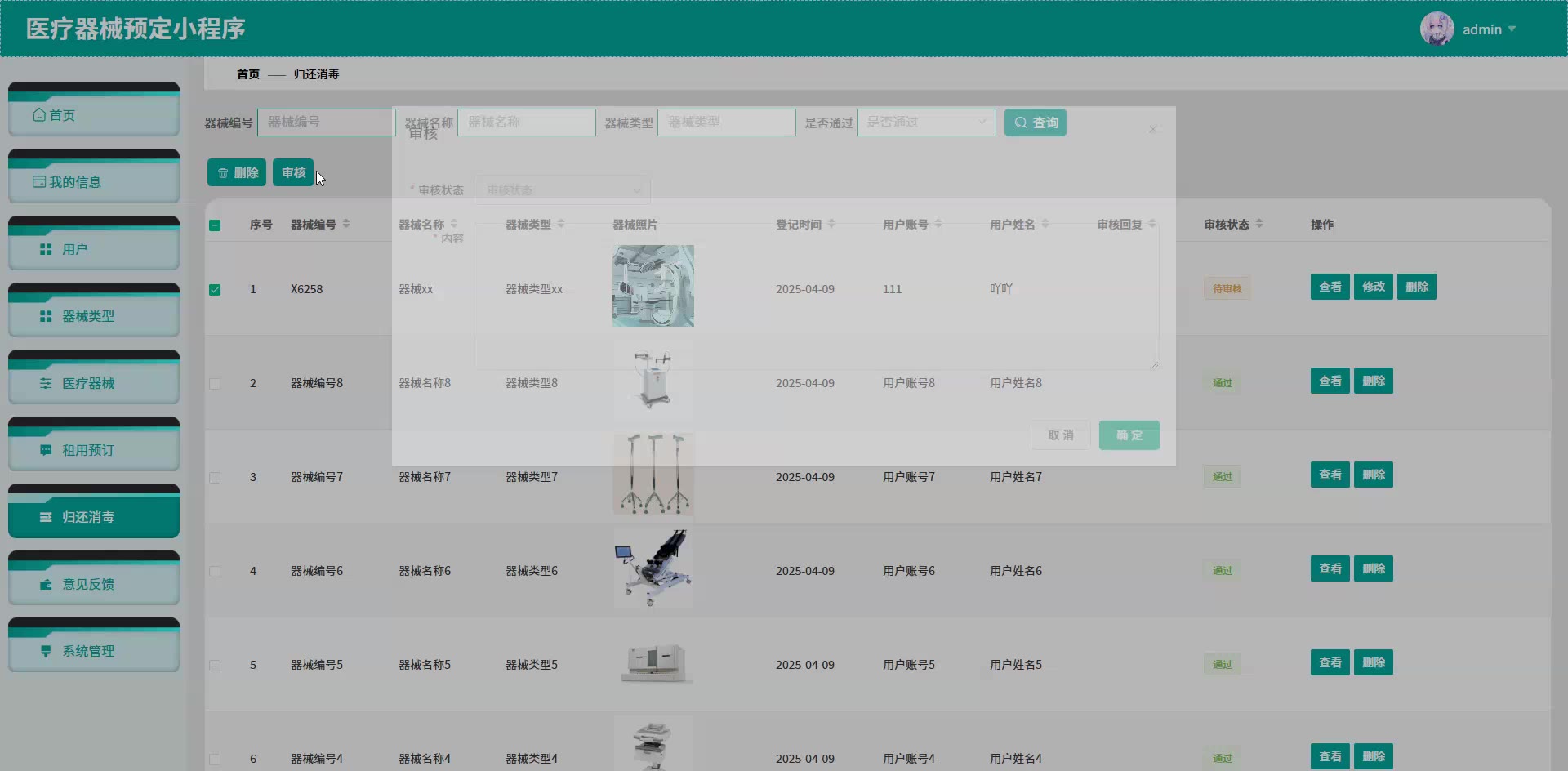
Task: Open the 用户 sidebar section
Action: (x=94, y=243)
